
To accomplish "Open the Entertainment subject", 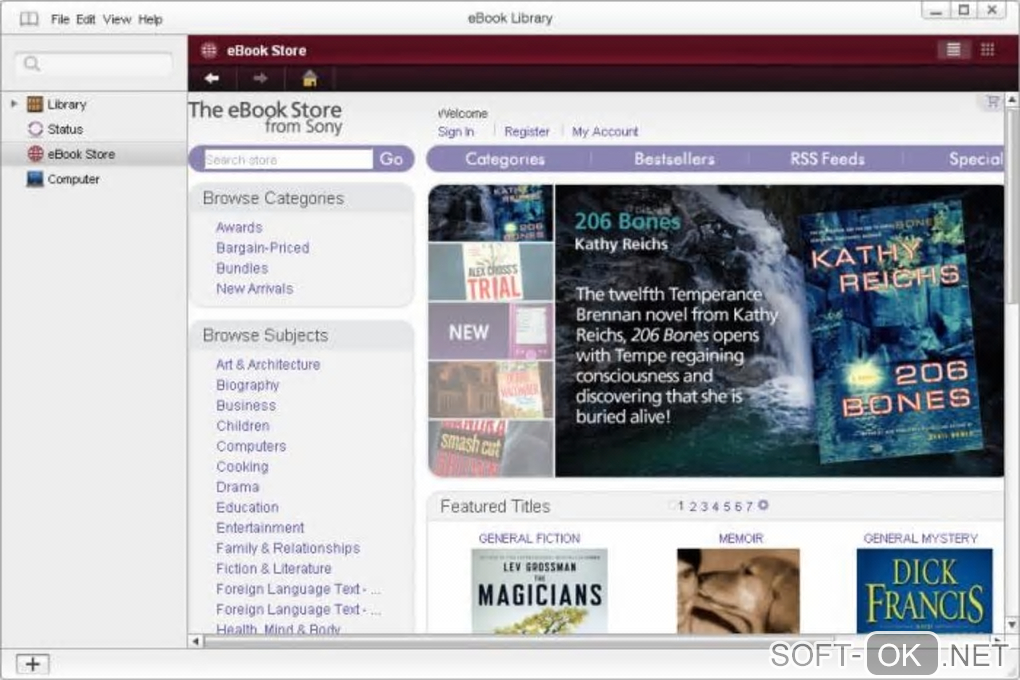I will (260, 528).
